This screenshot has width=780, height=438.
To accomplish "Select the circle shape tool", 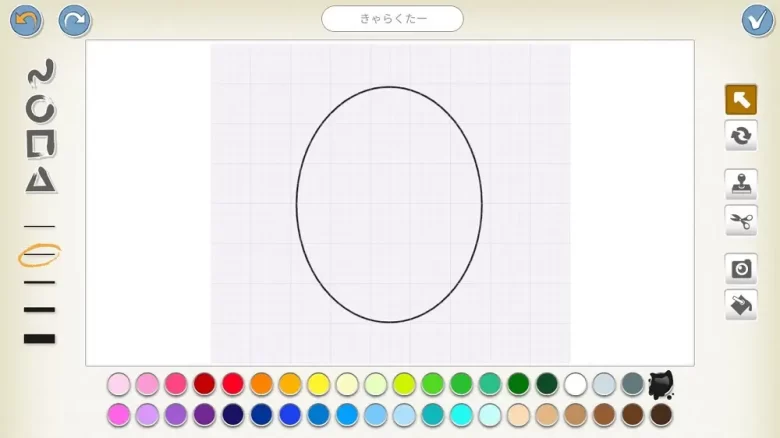I will click(x=40, y=108).
